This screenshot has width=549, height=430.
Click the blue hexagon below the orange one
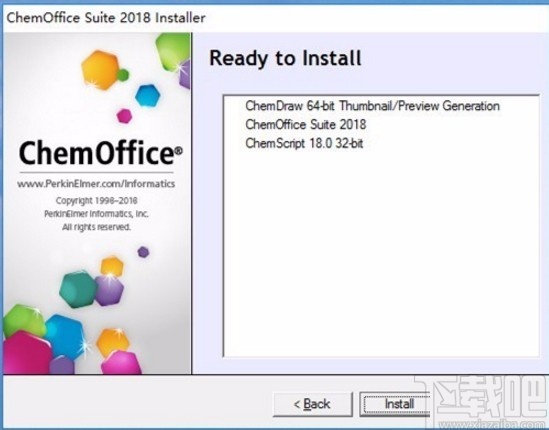147,95
